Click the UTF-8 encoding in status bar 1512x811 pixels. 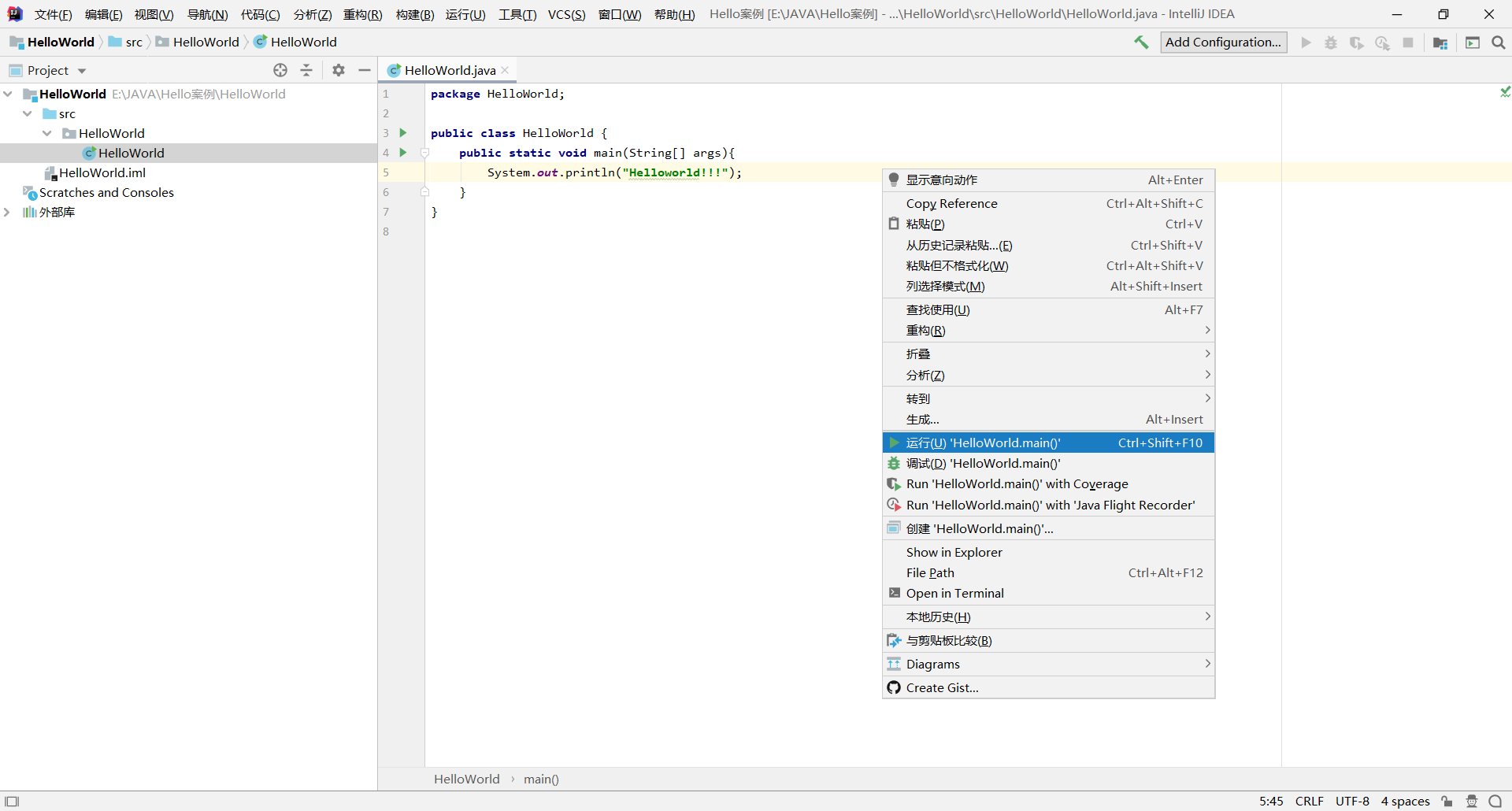pos(1352,801)
